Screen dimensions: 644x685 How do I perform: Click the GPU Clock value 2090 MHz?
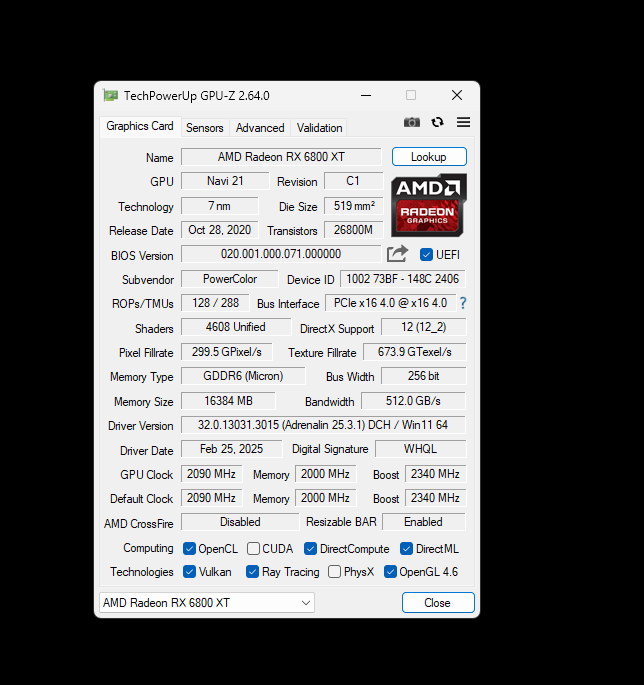(211, 474)
